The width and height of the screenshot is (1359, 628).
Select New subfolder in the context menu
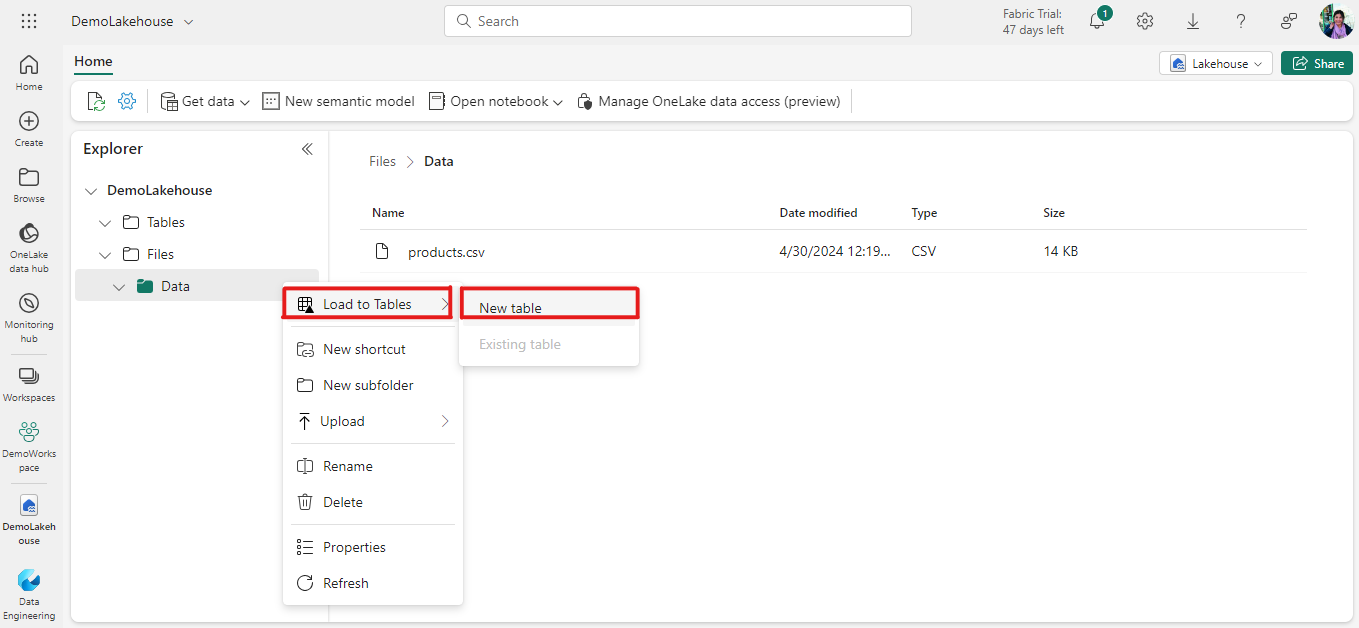[372, 385]
